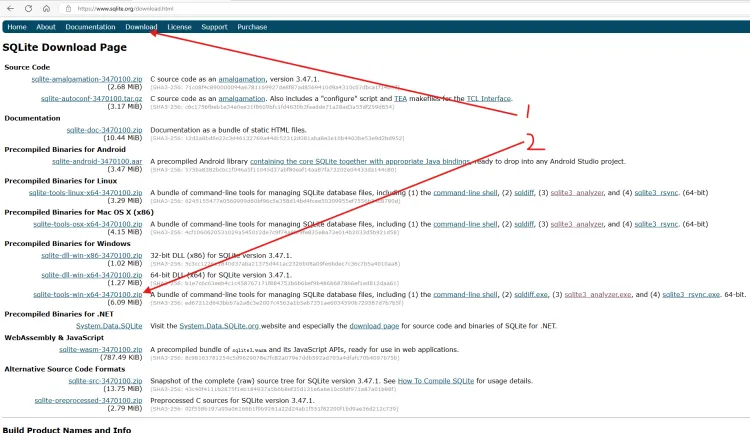Viewport: 750px width, 433px height.
Task: Click the 'Precompiled Binaries for Android' heading
Action: [65, 149]
